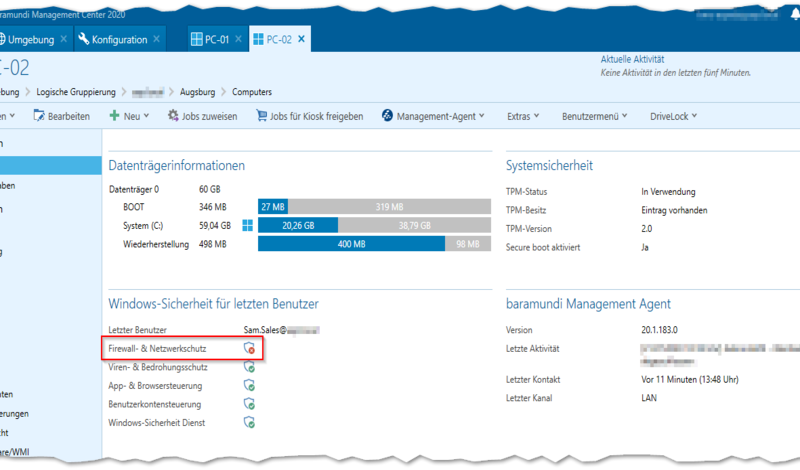Click the last user Sam.Sales value

pos(282,330)
